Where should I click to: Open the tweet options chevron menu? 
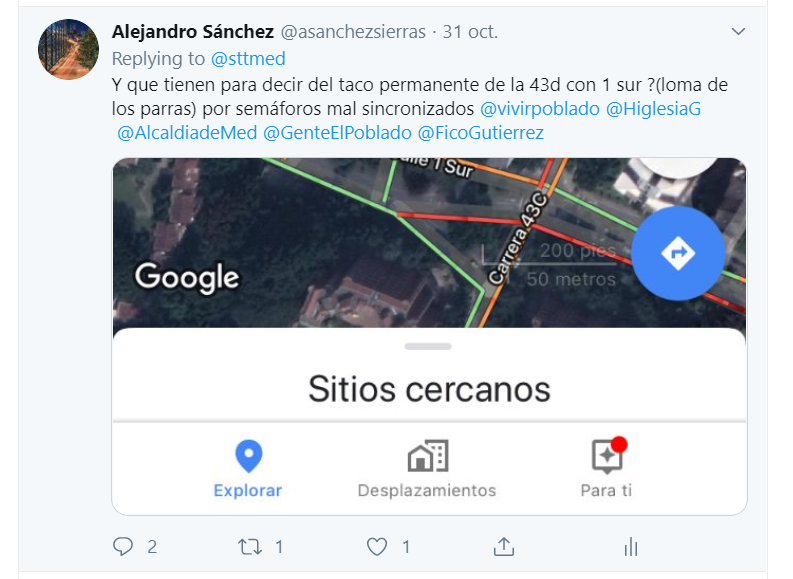738,32
